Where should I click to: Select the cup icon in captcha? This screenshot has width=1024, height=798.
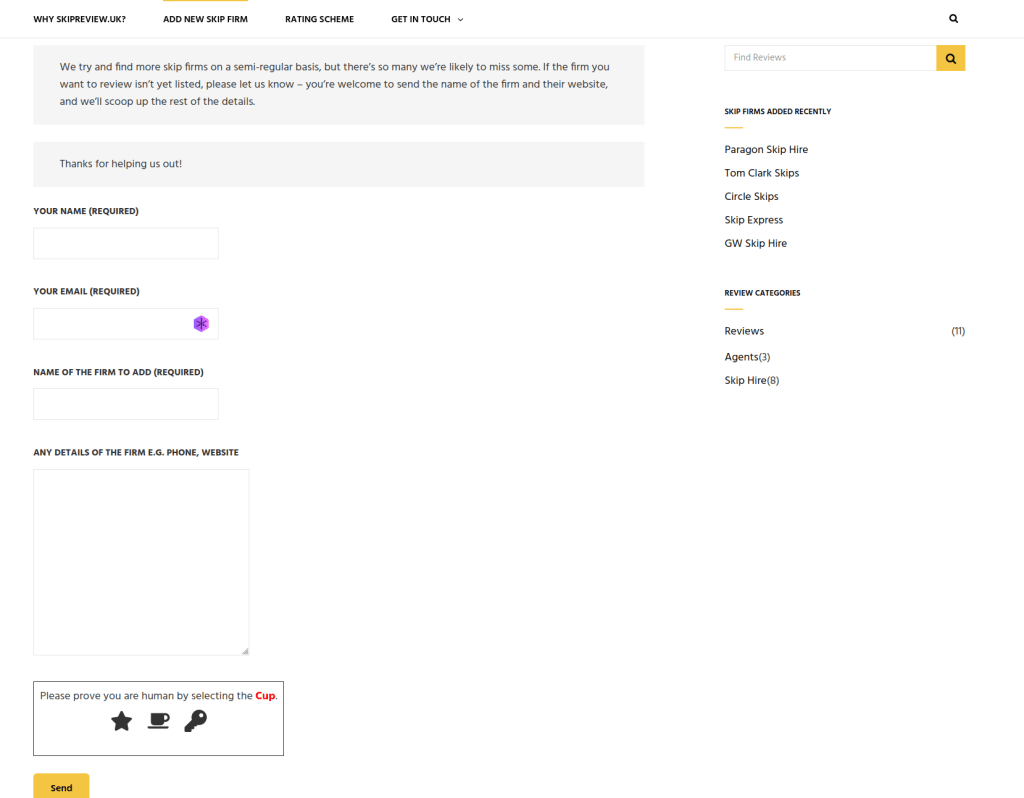pos(158,721)
